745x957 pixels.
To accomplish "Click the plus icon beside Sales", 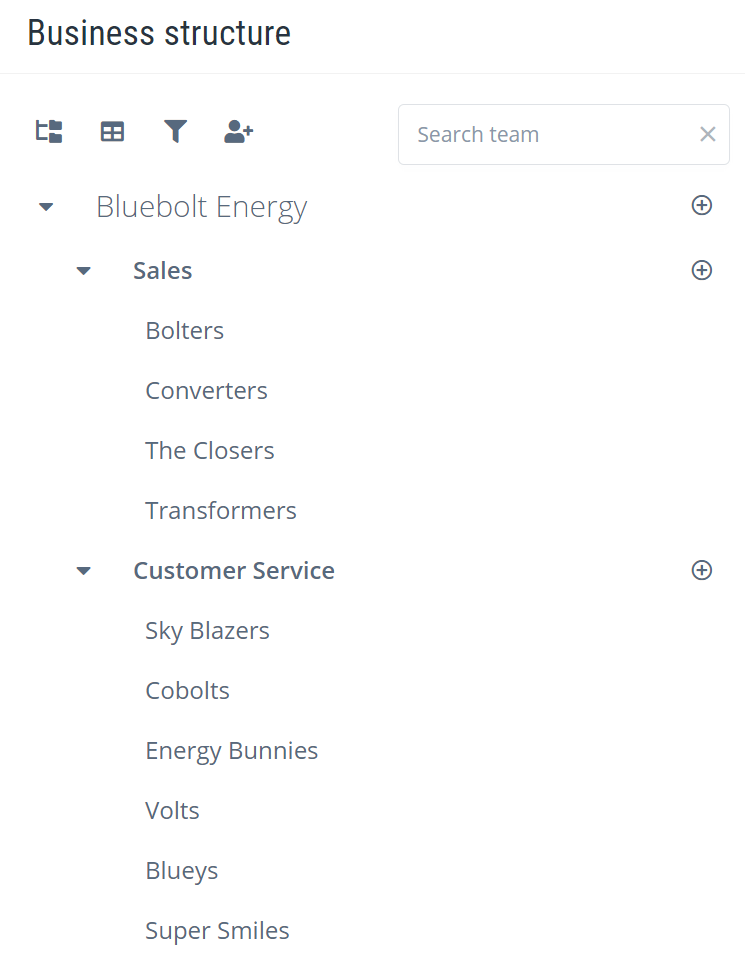I will (702, 270).
